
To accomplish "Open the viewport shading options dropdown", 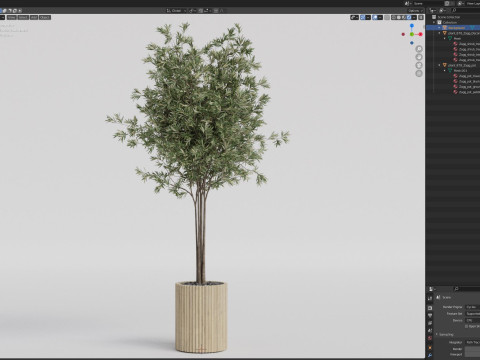I will click(x=414, y=17).
